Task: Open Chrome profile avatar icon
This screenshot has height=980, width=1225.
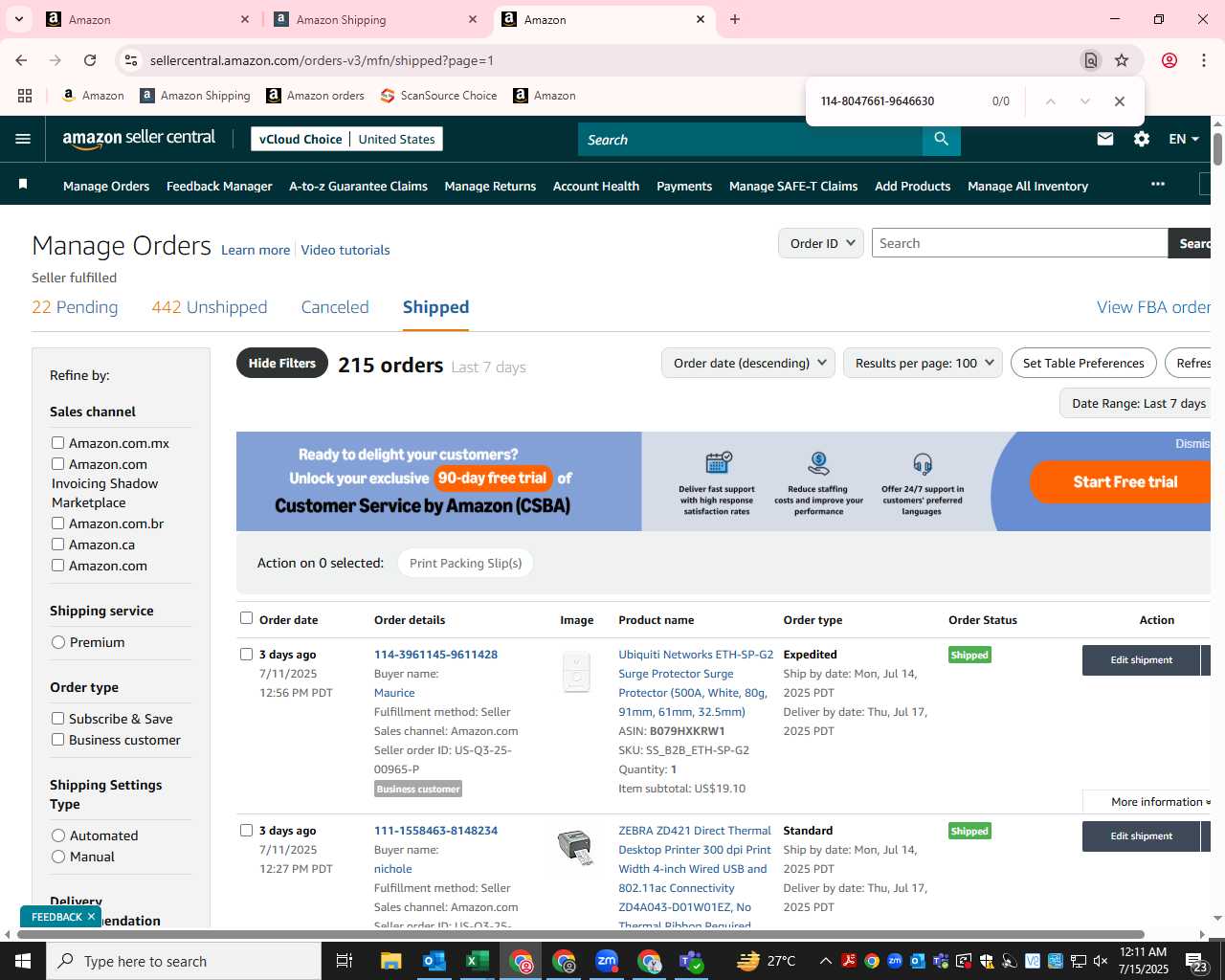Action: point(1169,60)
